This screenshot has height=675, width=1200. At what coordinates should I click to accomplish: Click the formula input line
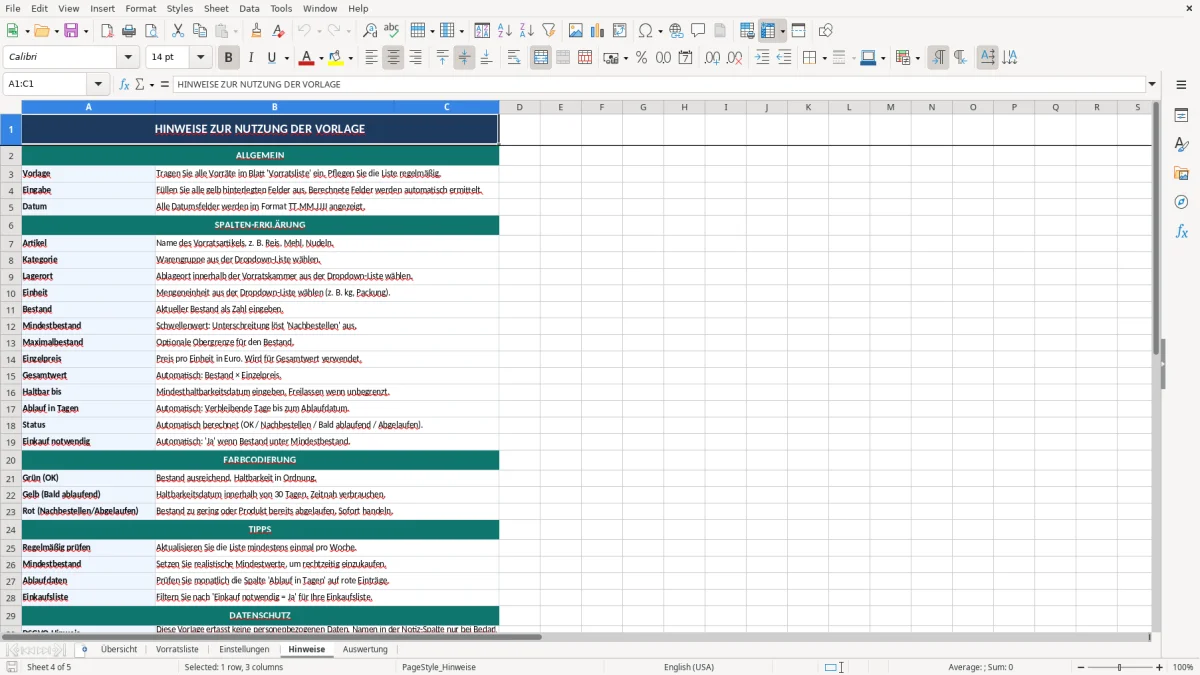pos(659,84)
